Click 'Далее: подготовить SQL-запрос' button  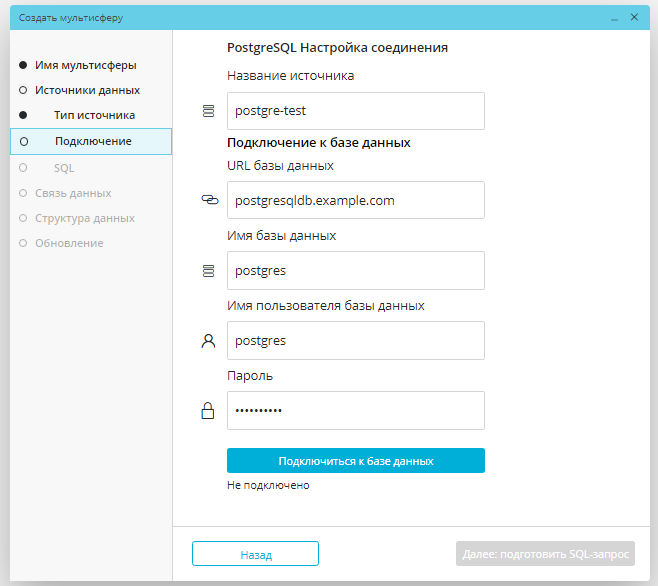pyautogui.click(x=545, y=554)
